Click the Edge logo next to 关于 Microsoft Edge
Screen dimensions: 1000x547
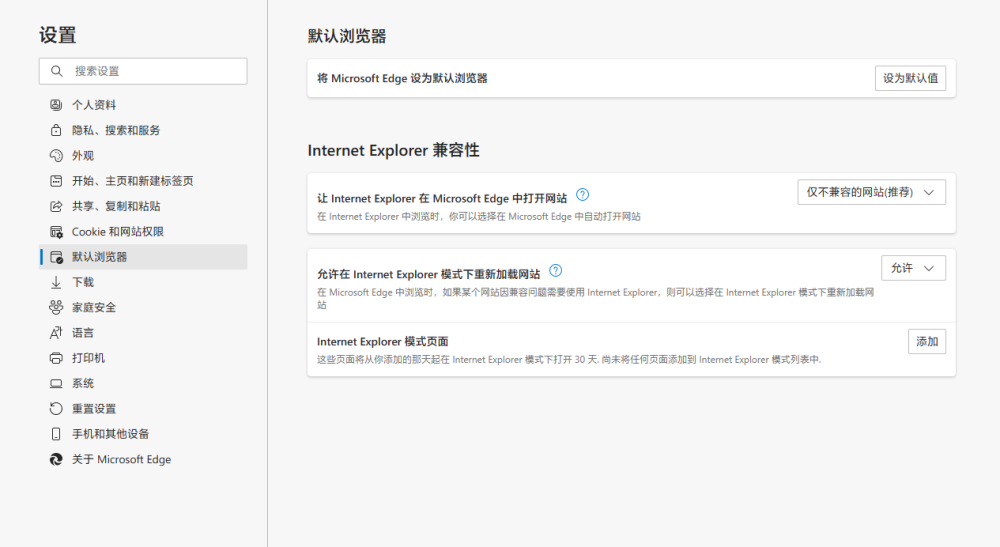[56, 459]
